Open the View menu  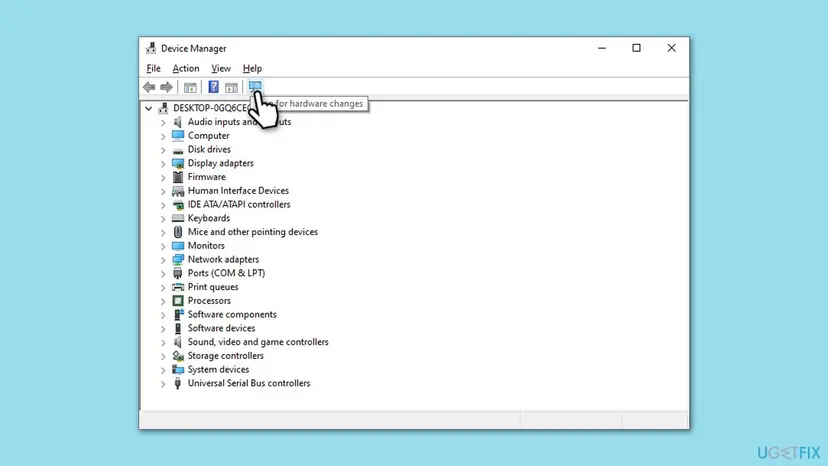(221, 68)
